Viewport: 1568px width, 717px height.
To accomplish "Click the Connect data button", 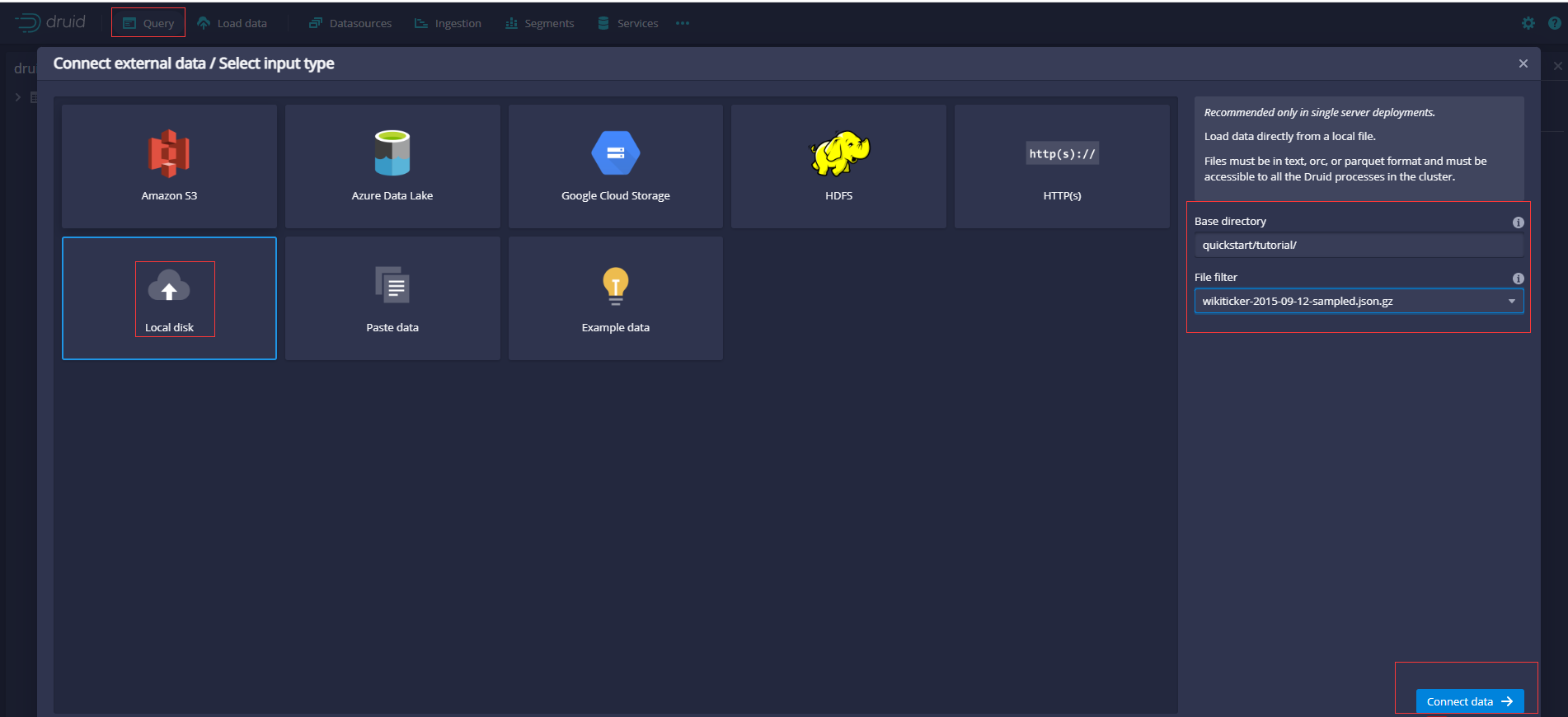I will 1470,701.
